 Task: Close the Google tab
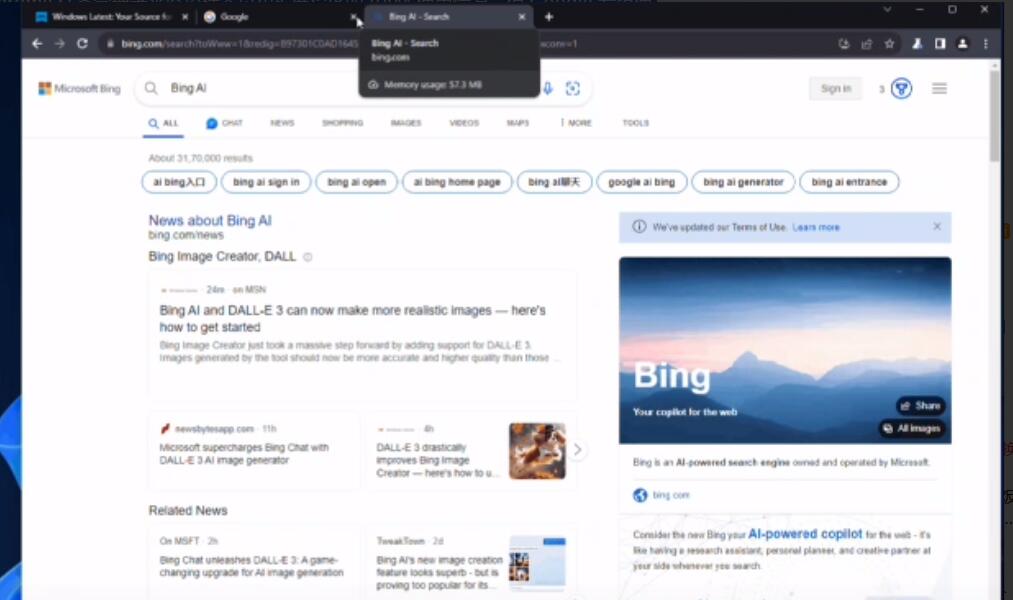(353, 17)
